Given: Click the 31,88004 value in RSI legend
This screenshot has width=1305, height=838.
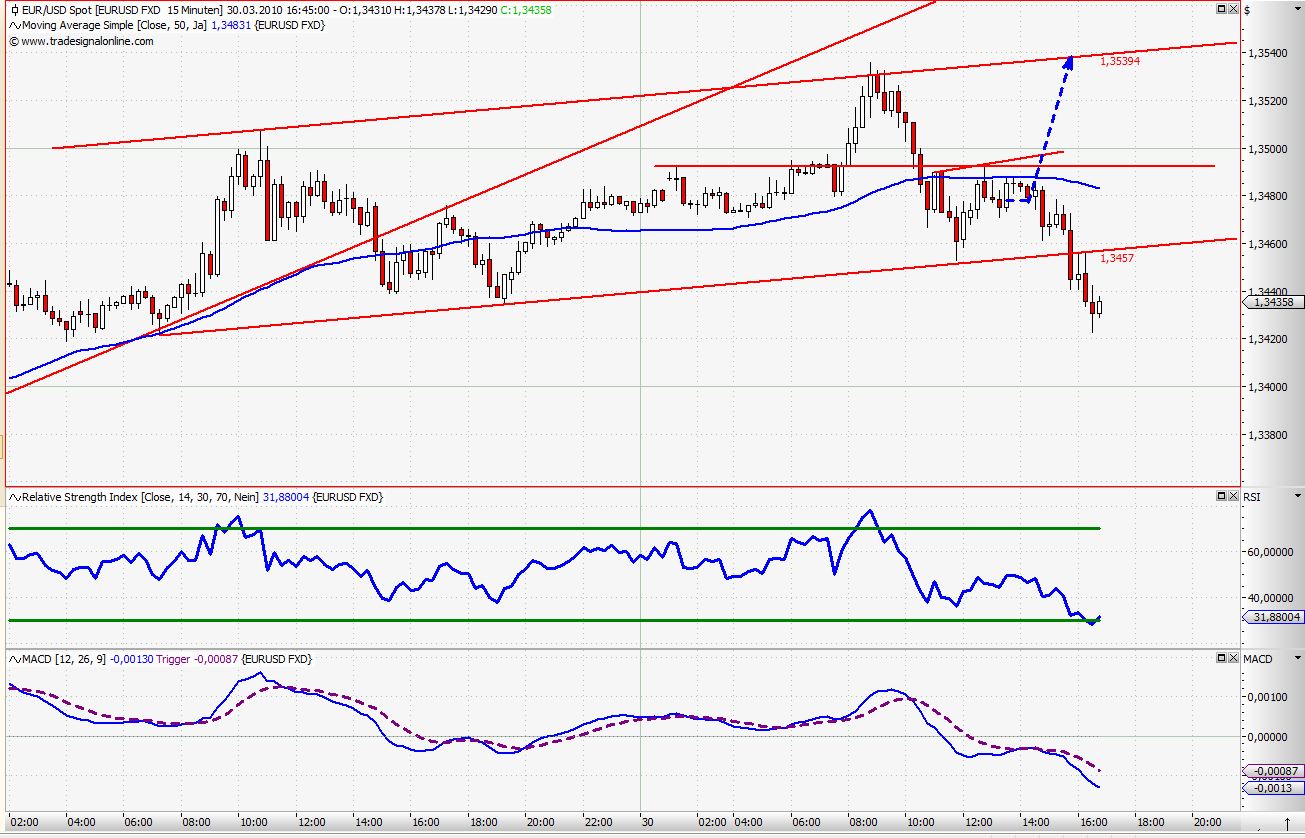Looking at the screenshot, I should coord(286,497).
